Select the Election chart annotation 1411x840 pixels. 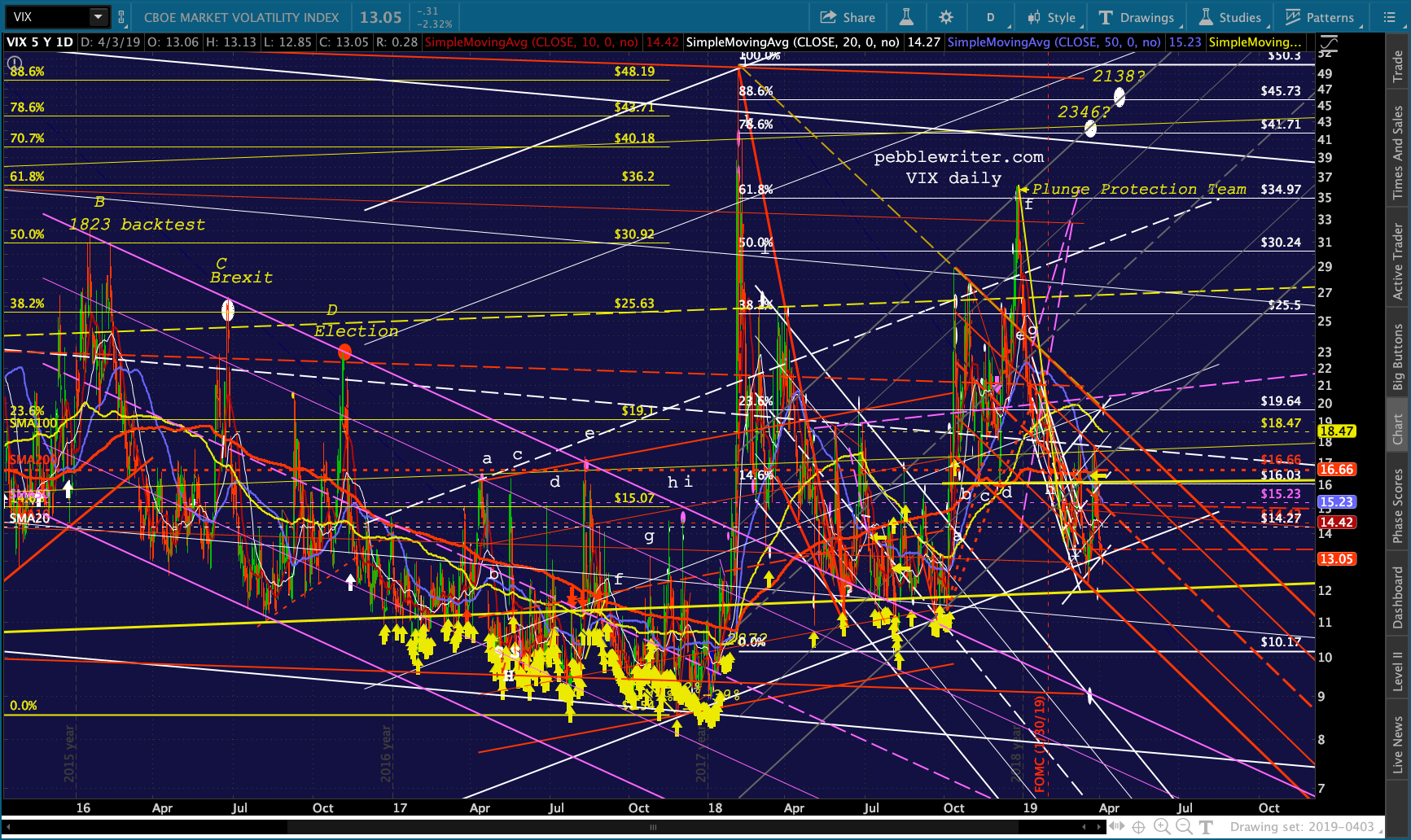tap(357, 331)
